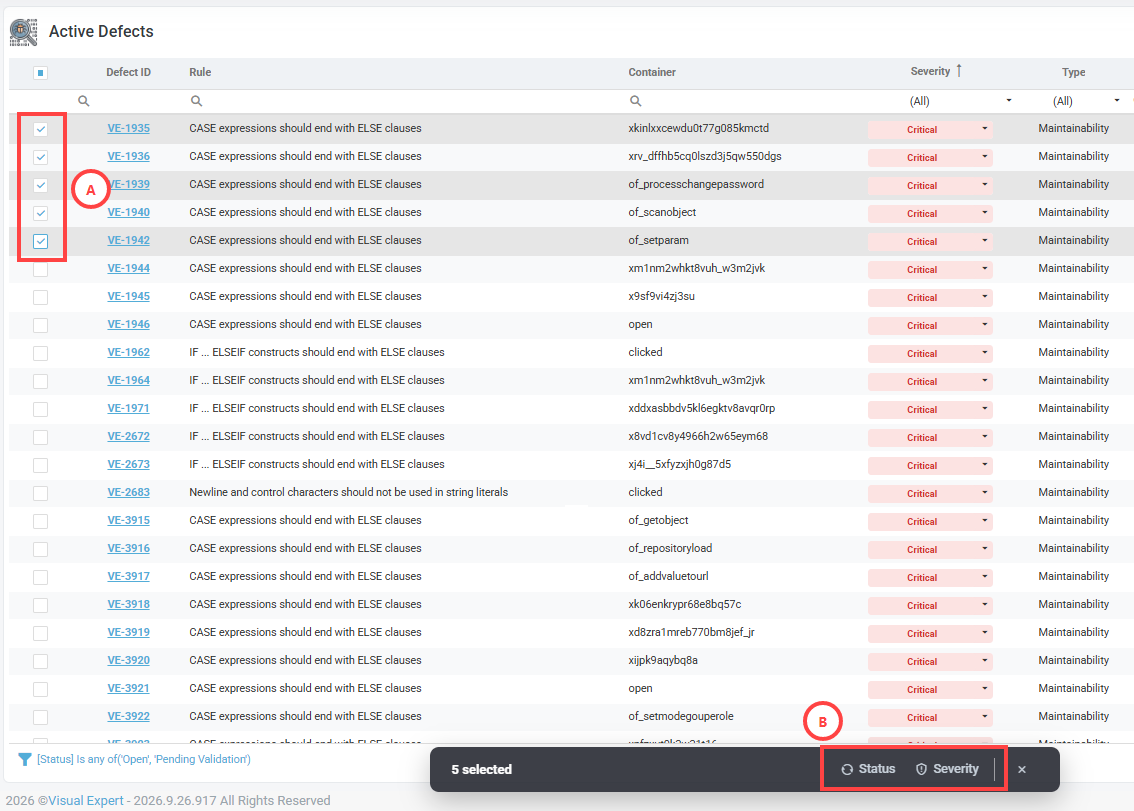Image resolution: width=1134 pixels, height=811 pixels.
Task: Tick the VE-2683 row checkbox
Action: click(40, 493)
